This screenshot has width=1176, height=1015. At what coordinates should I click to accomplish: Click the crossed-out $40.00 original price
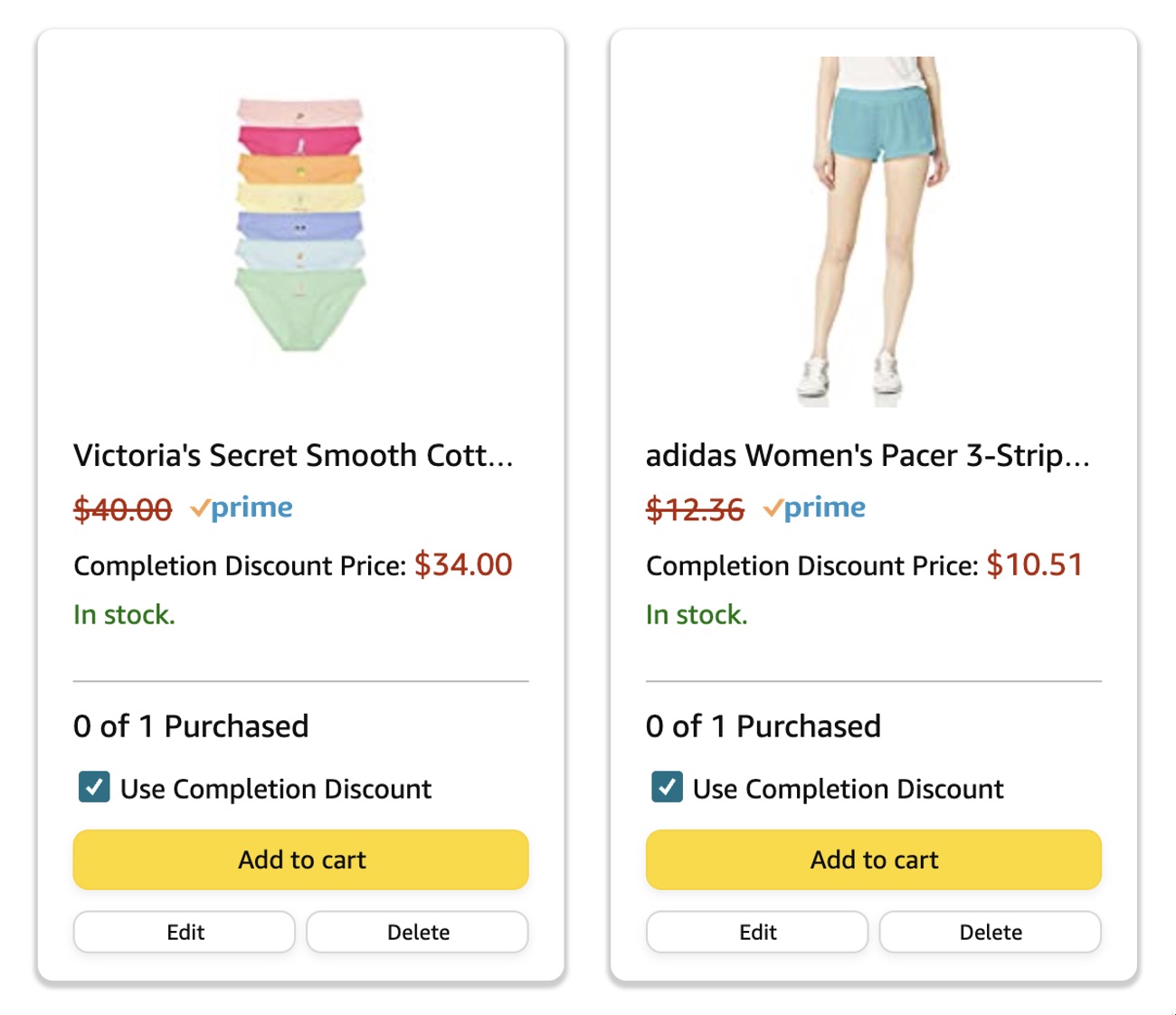(121, 507)
